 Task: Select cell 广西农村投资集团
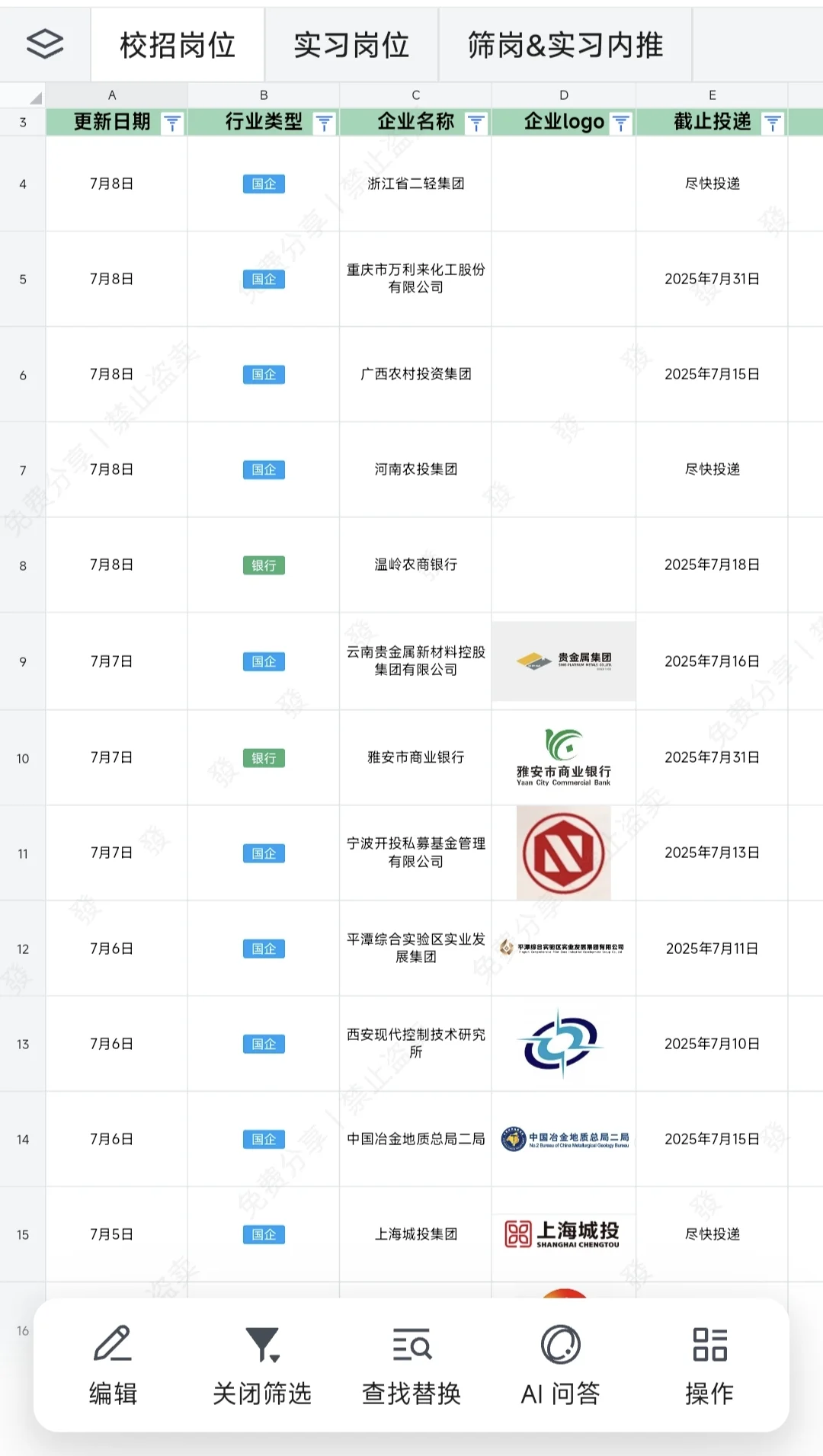[416, 374]
